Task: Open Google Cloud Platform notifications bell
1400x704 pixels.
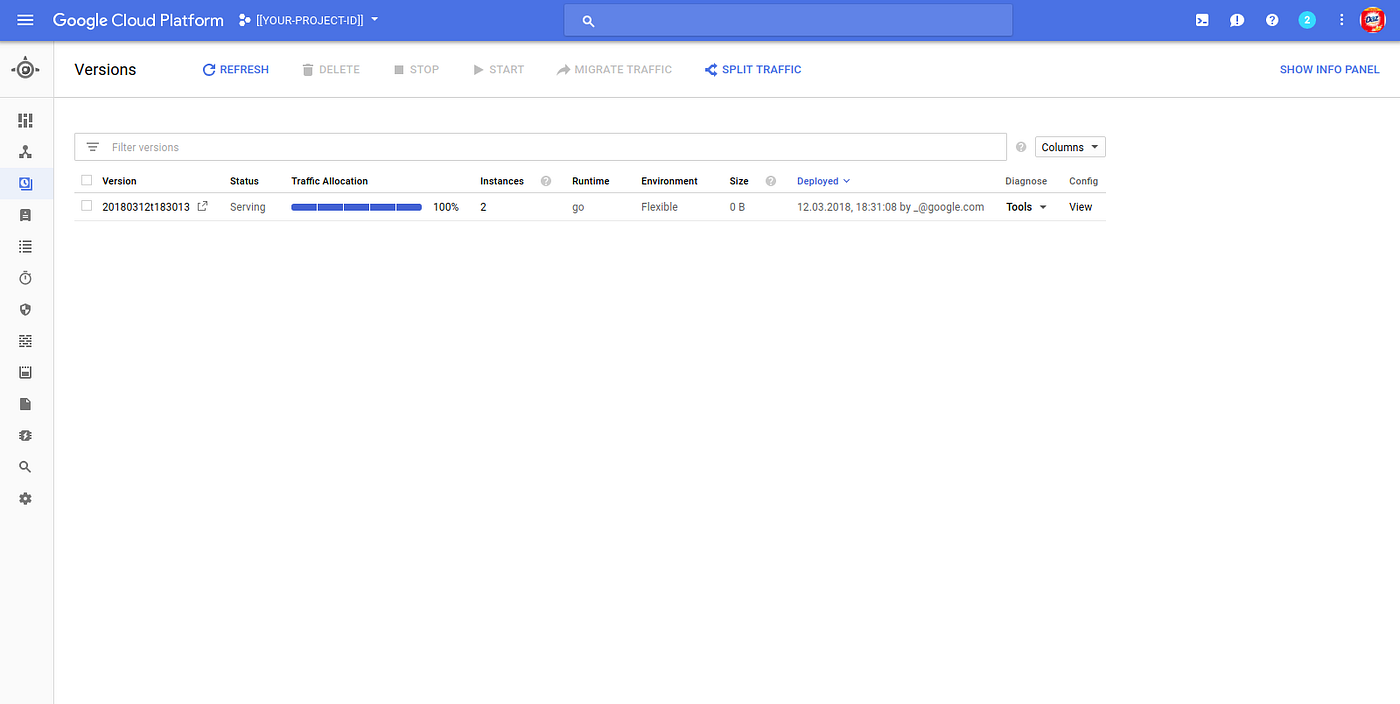Action: click(1236, 20)
